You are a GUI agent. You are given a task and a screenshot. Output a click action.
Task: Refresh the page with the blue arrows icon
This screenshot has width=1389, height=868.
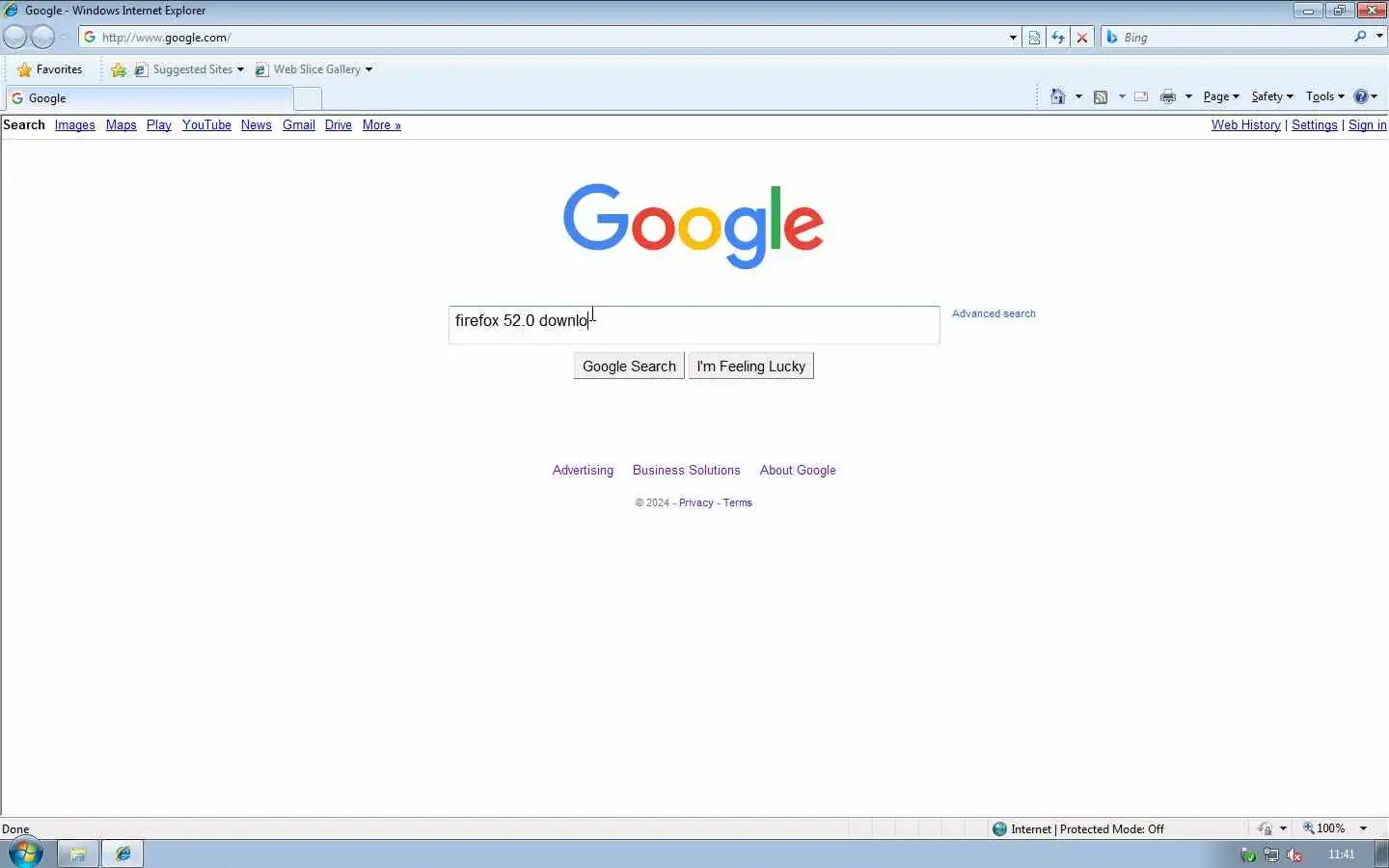tap(1058, 38)
